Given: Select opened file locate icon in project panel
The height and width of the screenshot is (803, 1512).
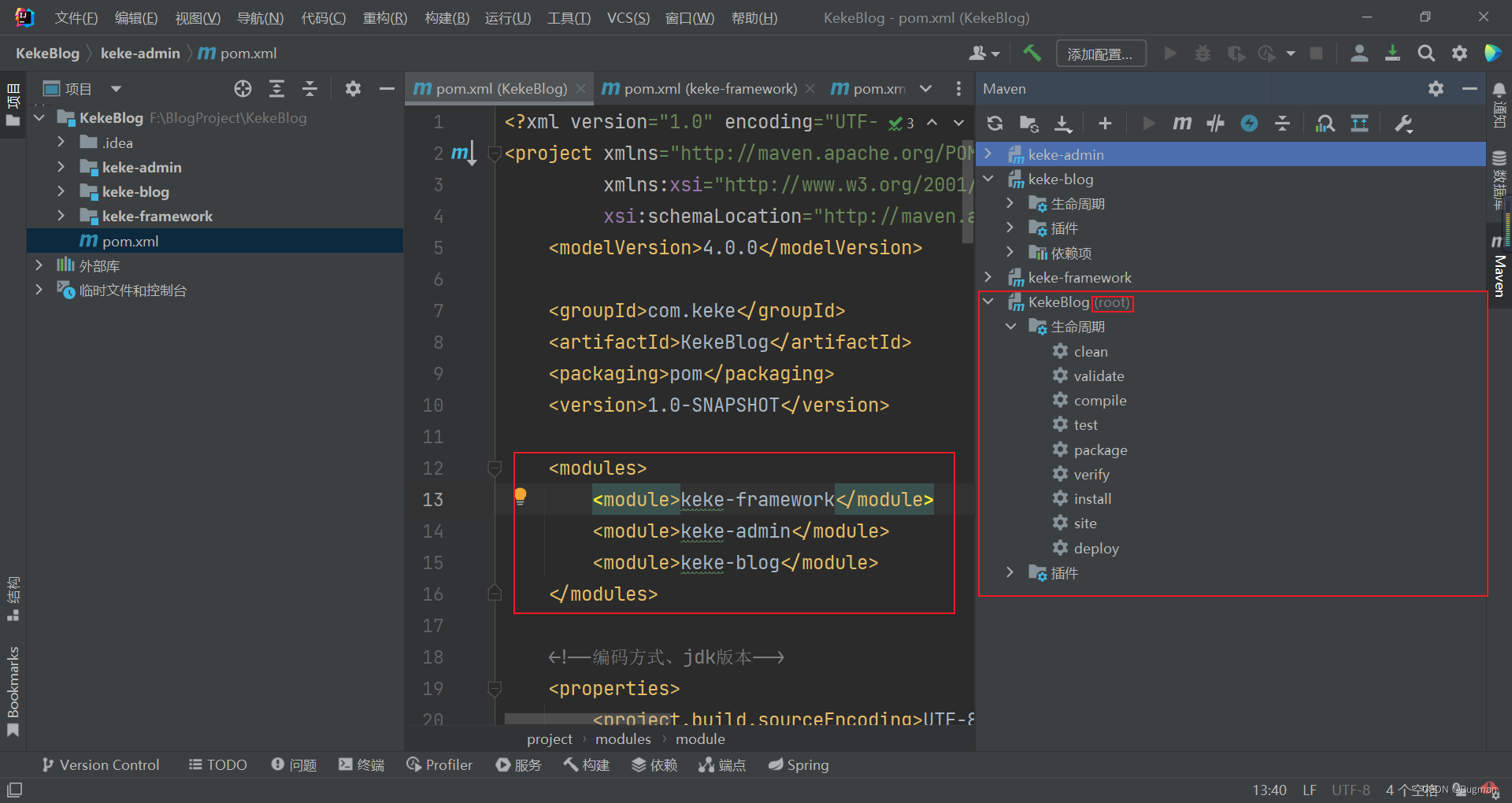Looking at the screenshot, I should click(x=243, y=89).
